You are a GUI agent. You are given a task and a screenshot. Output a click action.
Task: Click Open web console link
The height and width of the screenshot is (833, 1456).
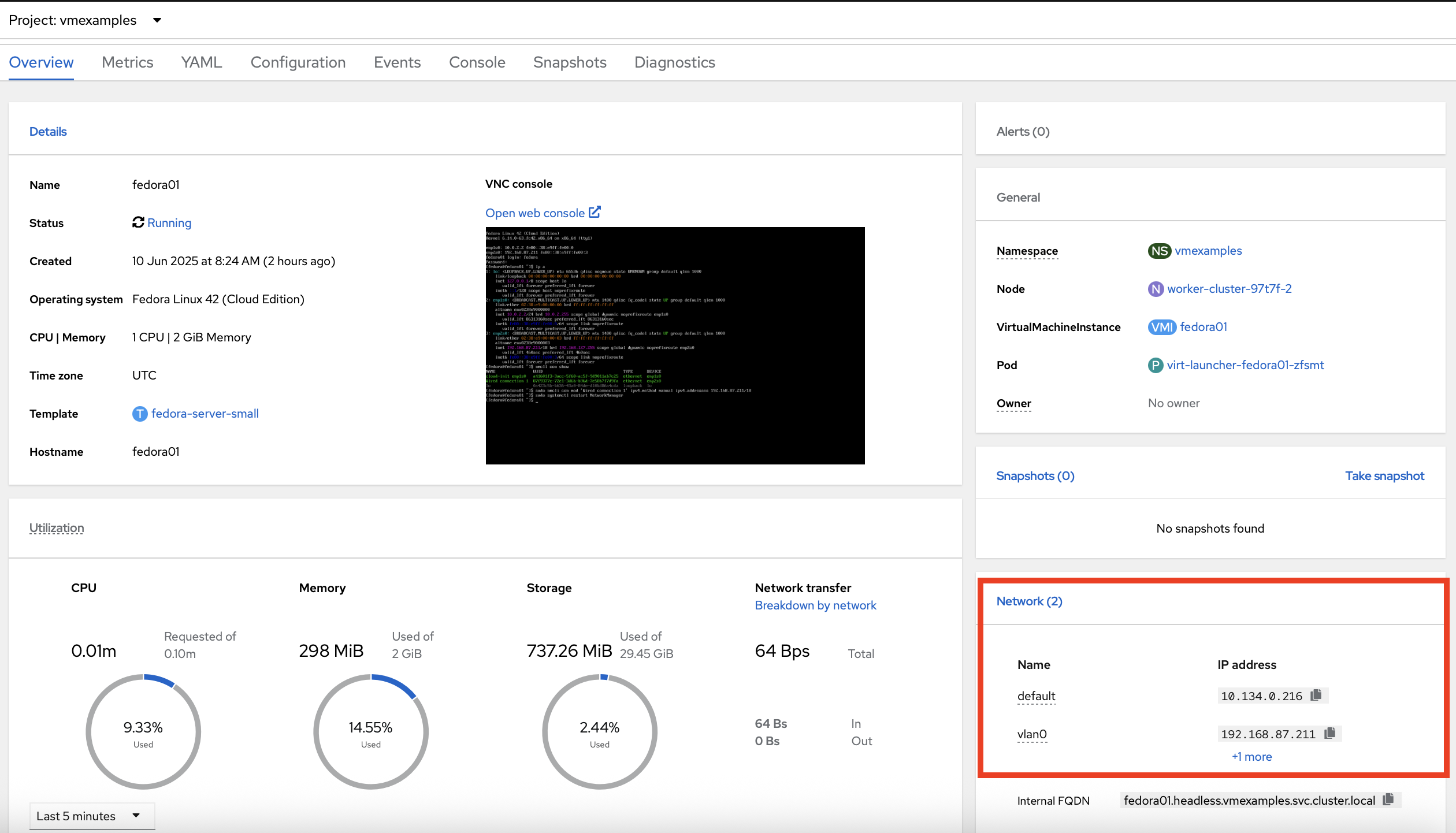(x=535, y=213)
